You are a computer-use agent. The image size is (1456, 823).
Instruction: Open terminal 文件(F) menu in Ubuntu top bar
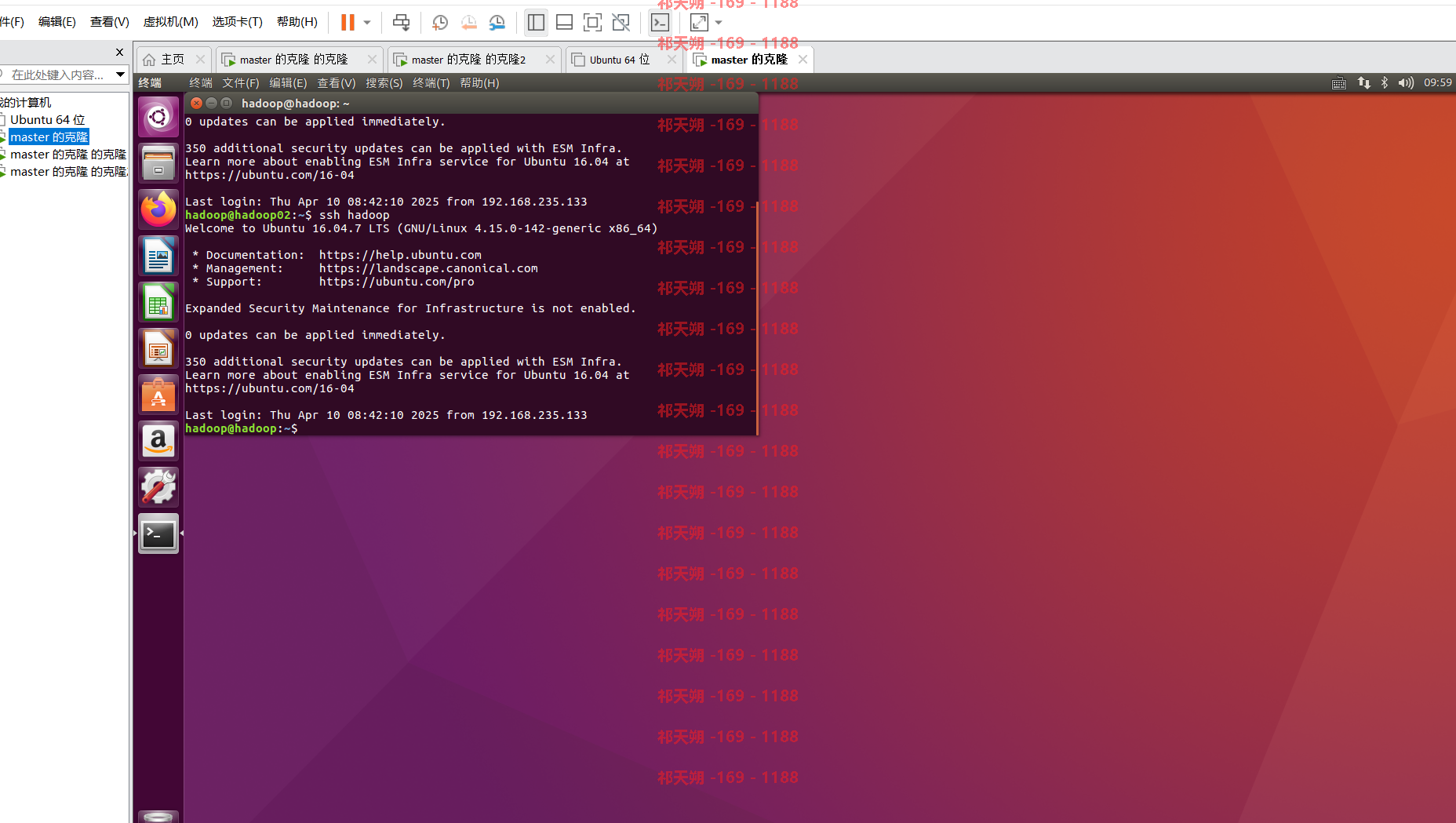pos(240,83)
